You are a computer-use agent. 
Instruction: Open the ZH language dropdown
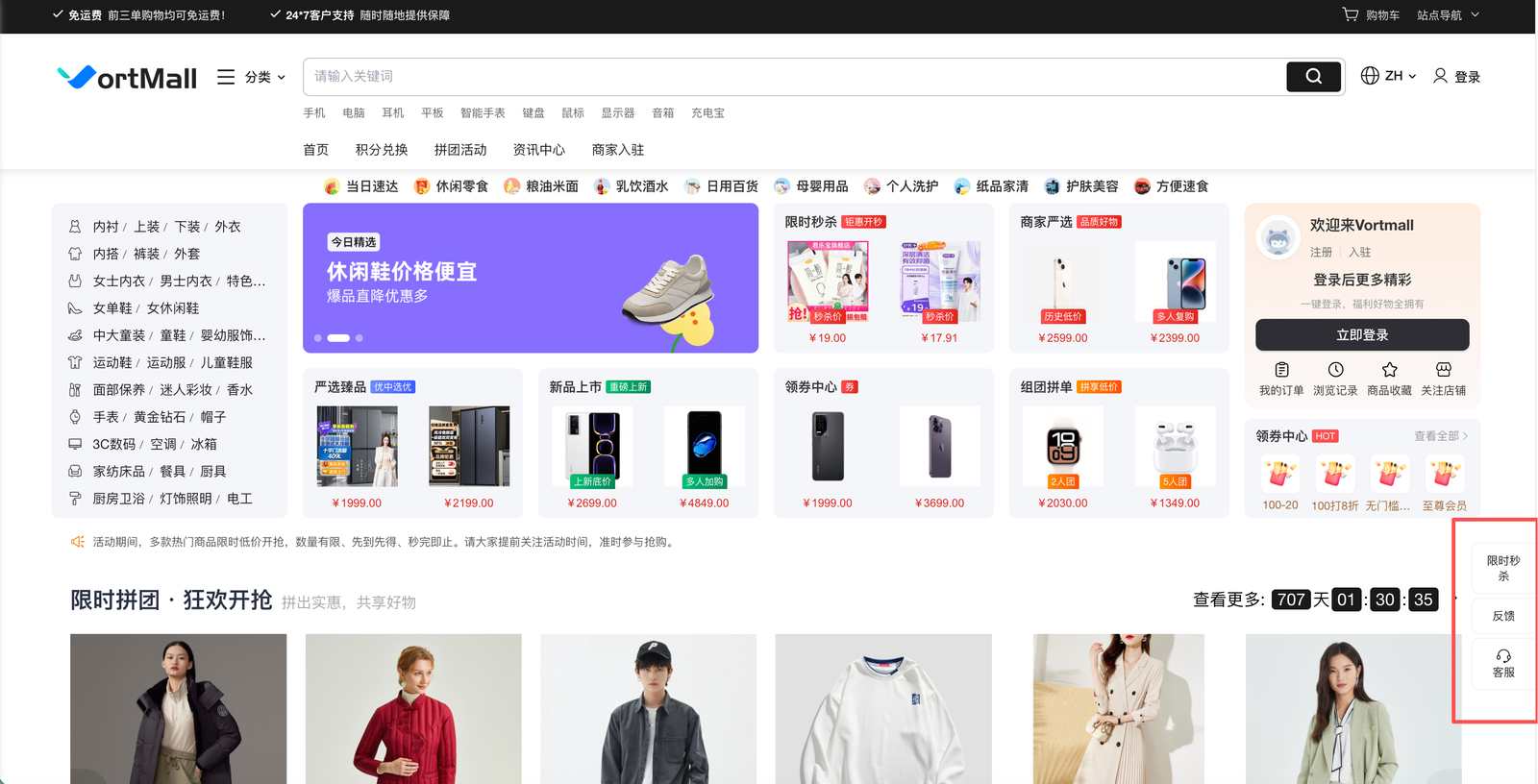(1389, 76)
